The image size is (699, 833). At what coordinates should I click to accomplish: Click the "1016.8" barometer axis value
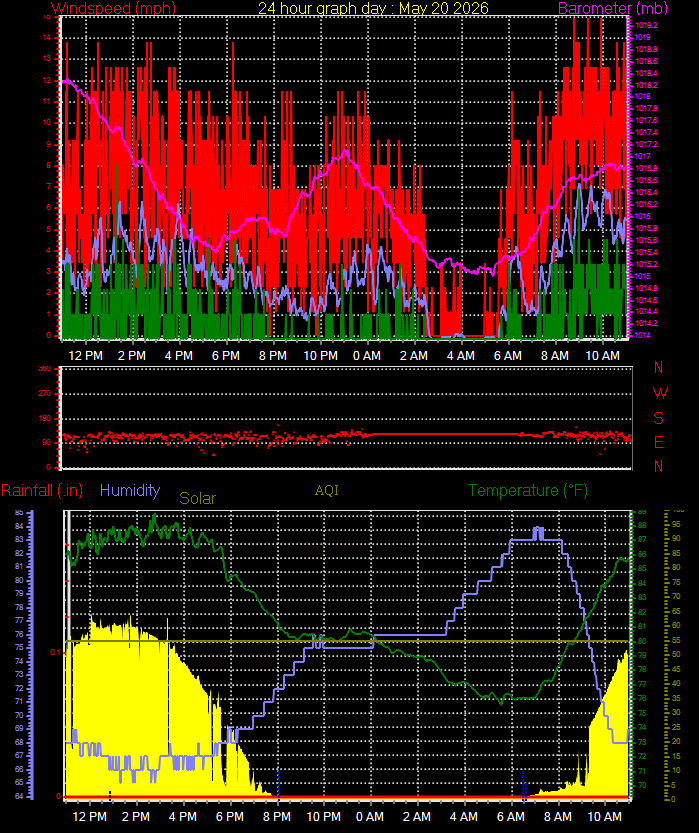click(x=646, y=168)
